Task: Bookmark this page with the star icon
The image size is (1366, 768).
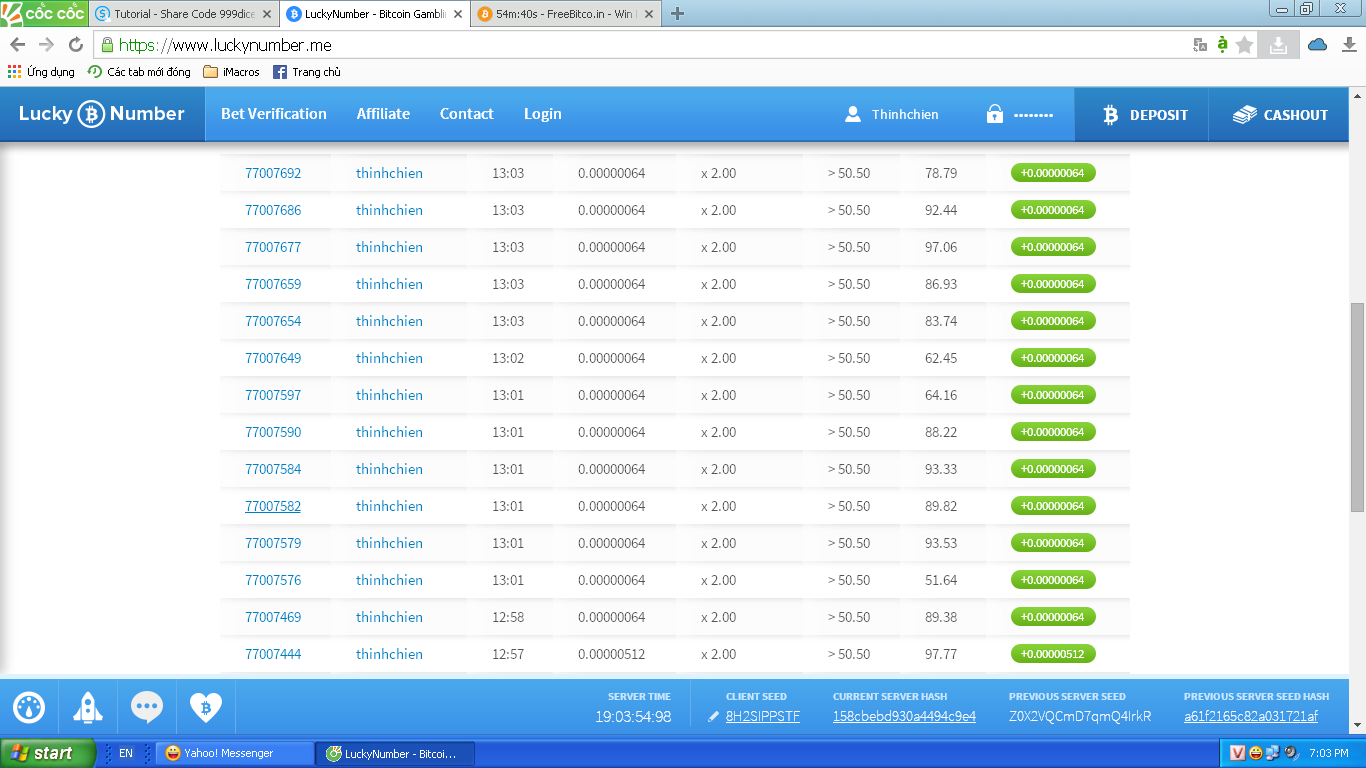Action: pyautogui.click(x=1244, y=45)
